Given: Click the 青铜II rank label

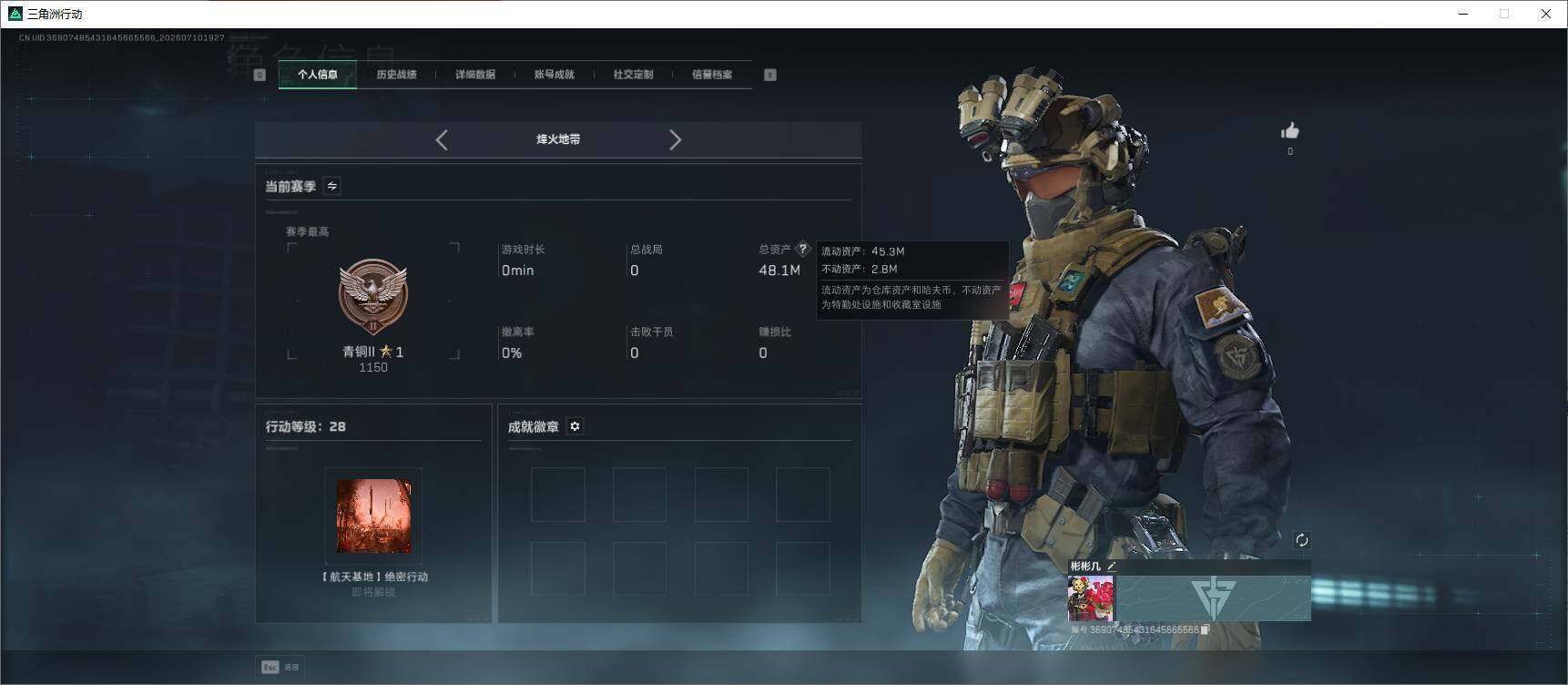Looking at the screenshot, I should click(359, 352).
